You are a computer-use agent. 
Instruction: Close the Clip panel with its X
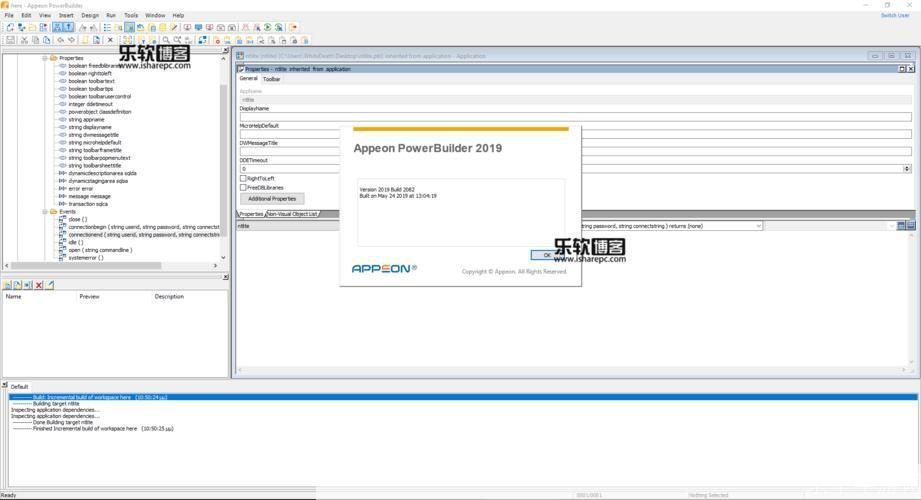pyautogui.click(x=226, y=277)
